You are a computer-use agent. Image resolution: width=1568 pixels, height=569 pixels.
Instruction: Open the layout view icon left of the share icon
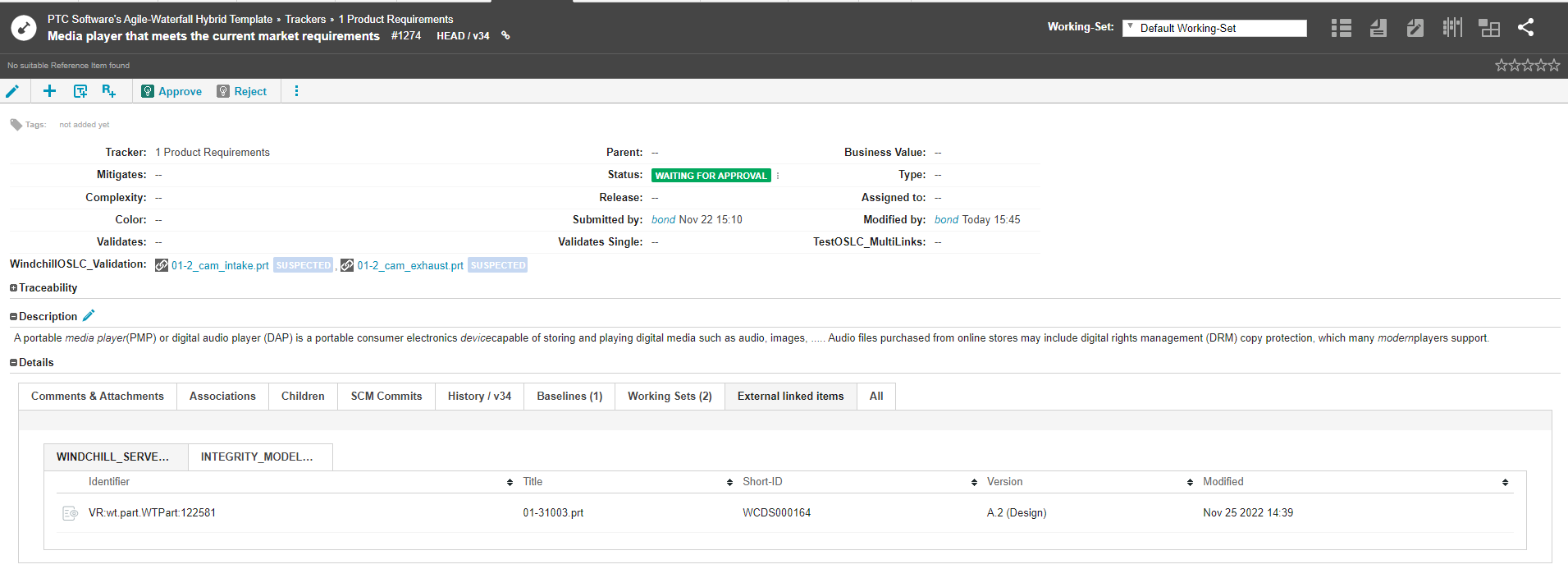coord(1489,28)
